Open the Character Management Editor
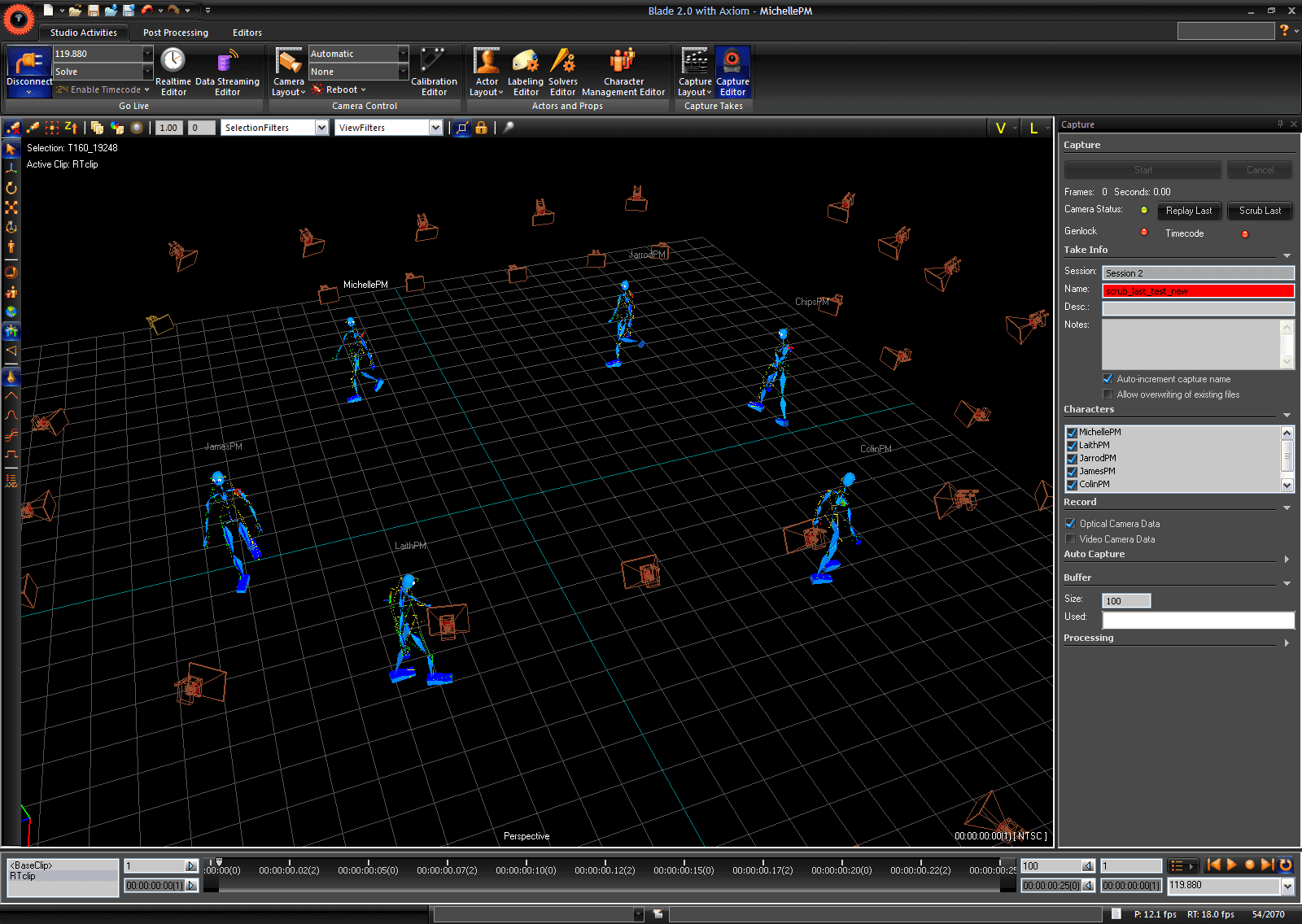Screen dimensions: 1302x924 (x=623, y=72)
